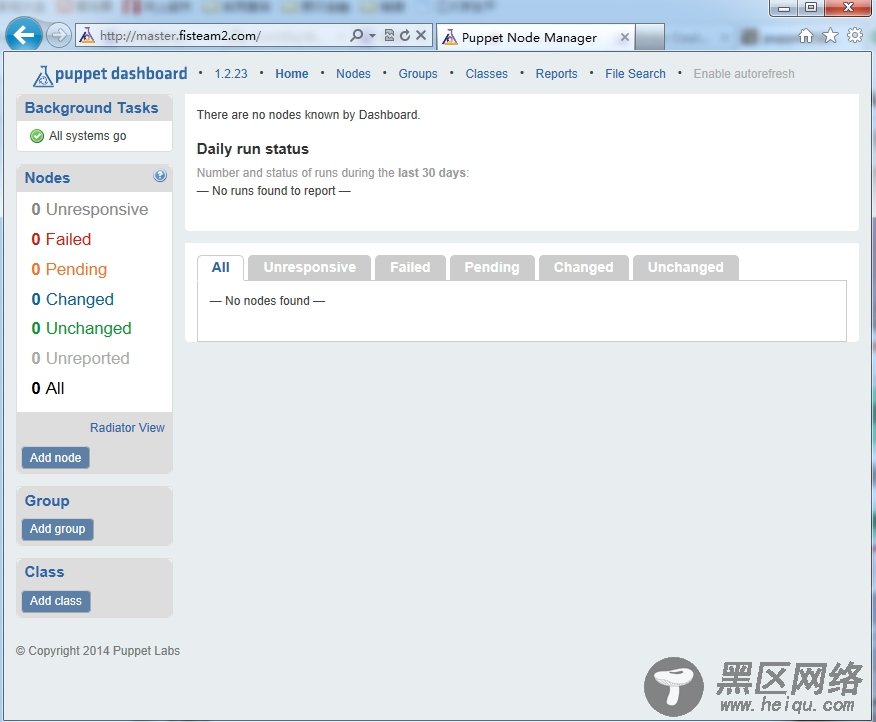Image resolution: width=876 pixels, height=722 pixels.
Task: Click the search magnifier icon in address bar
Action: coord(356,35)
